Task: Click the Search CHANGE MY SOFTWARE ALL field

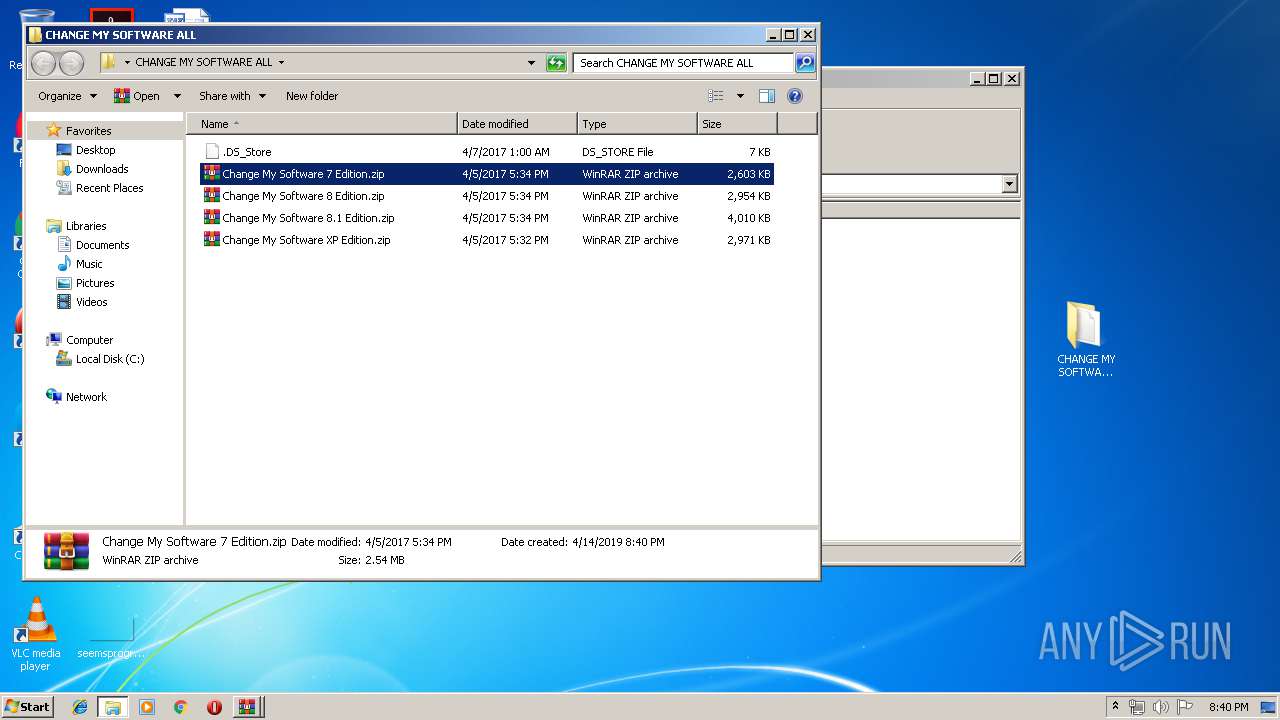Action: pos(684,62)
